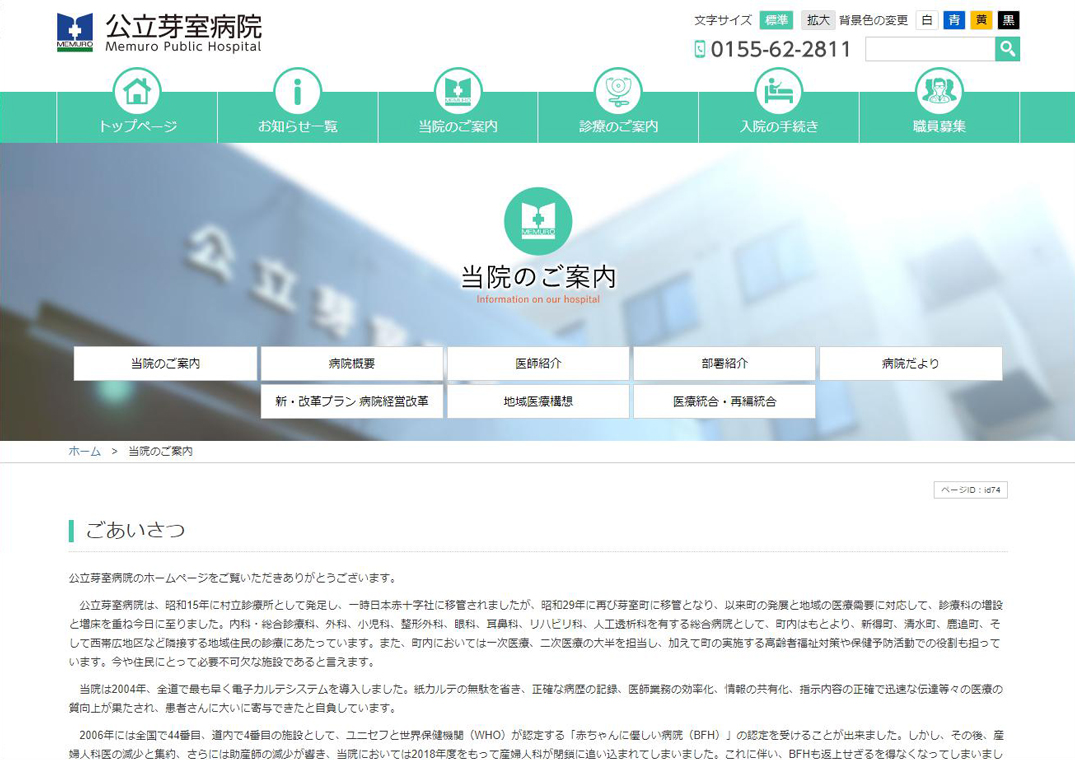Open the info icon for お知らせ一覧

(297, 92)
